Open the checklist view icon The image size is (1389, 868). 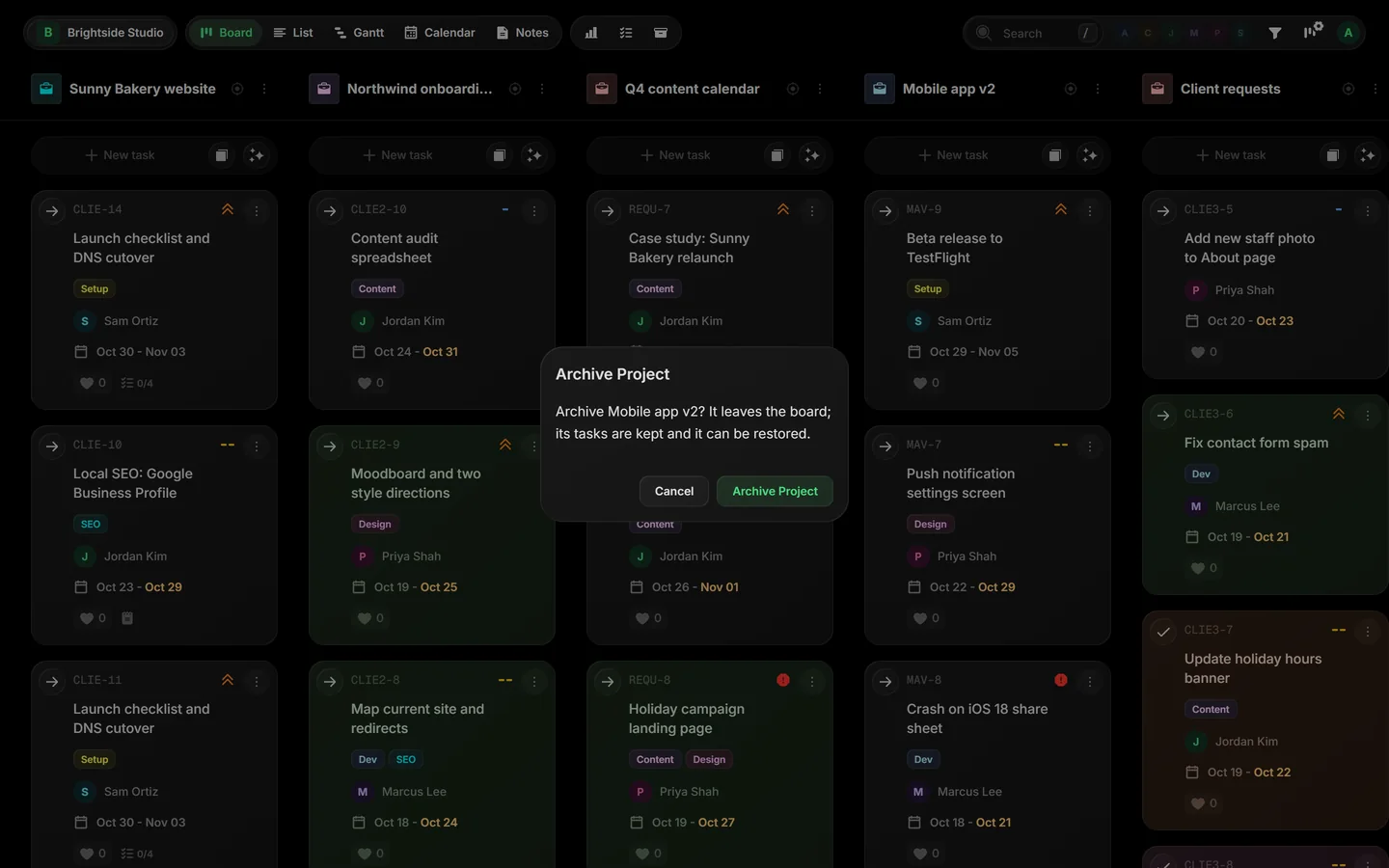626,33
